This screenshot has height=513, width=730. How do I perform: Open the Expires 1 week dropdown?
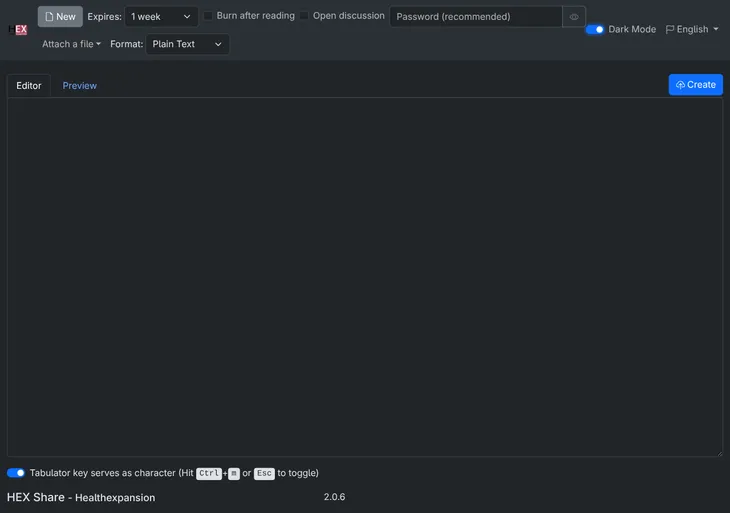click(x=161, y=17)
